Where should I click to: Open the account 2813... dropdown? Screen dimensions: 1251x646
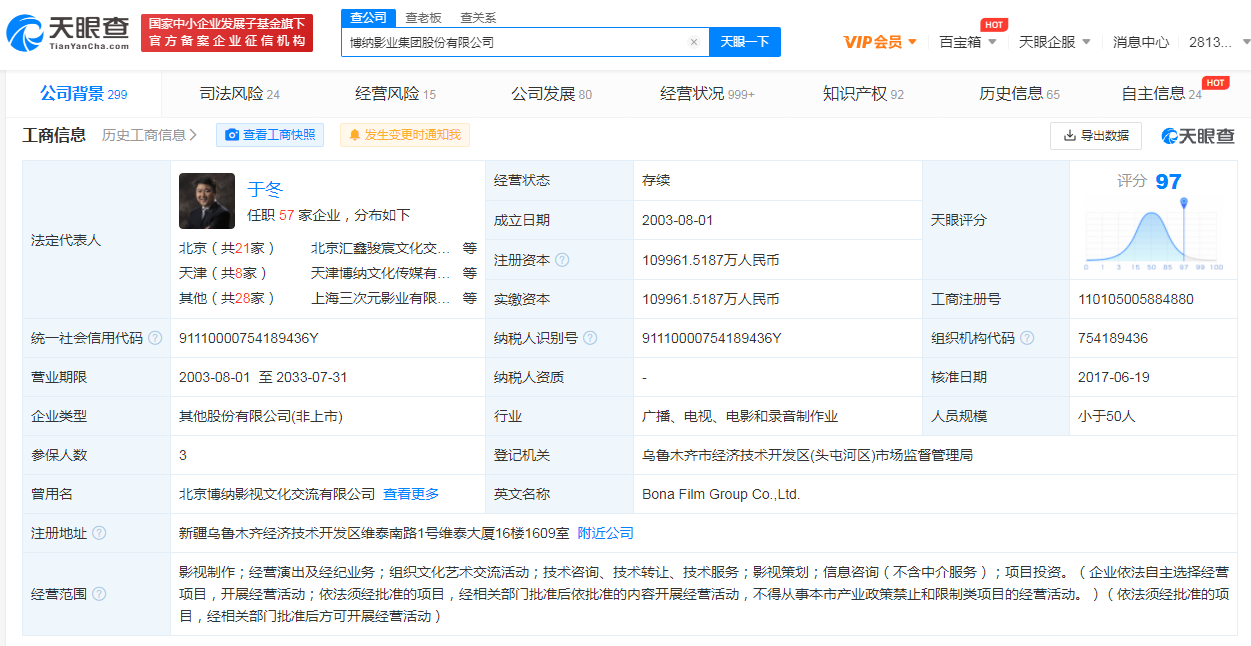pos(1219,42)
